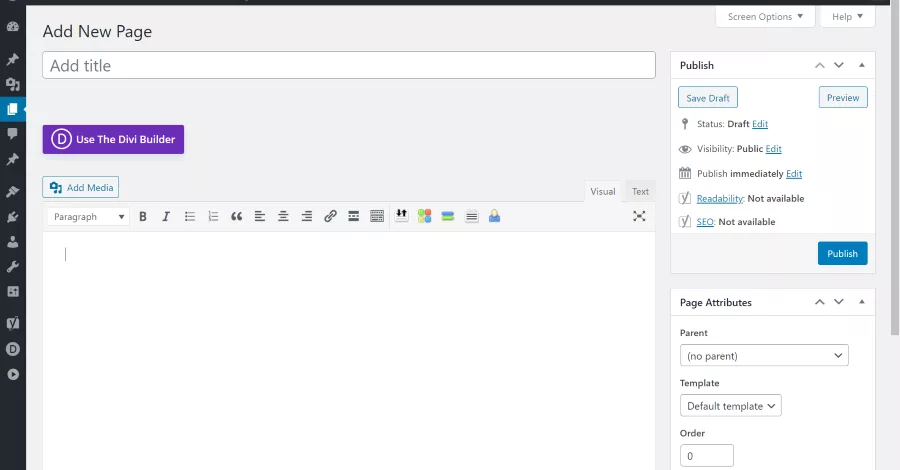
Task: Enter distraction-free fullscreen mode
Action: click(x=639, y=216)
